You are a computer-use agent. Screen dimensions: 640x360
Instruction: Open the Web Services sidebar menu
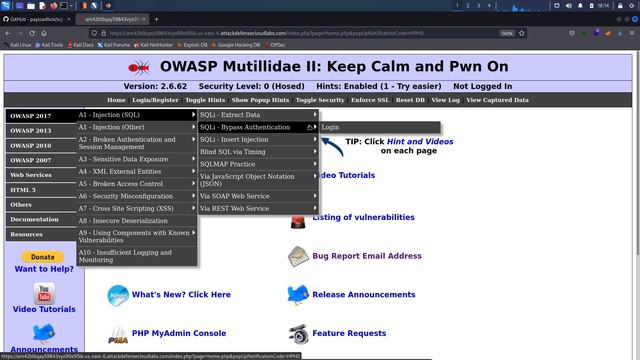(x=41, y=175)
